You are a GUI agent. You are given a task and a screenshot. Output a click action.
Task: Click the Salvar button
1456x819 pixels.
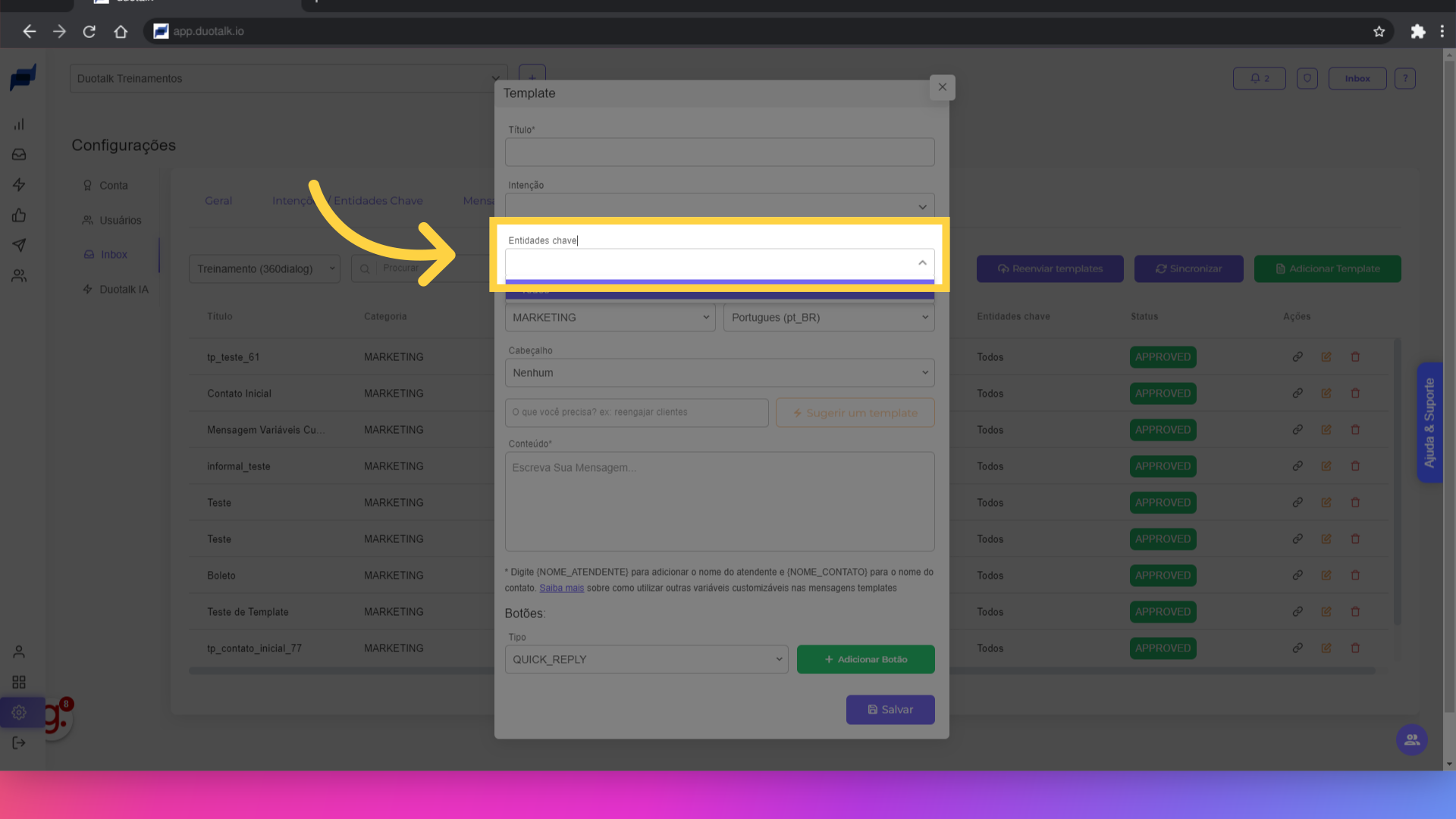pos(890,710)
